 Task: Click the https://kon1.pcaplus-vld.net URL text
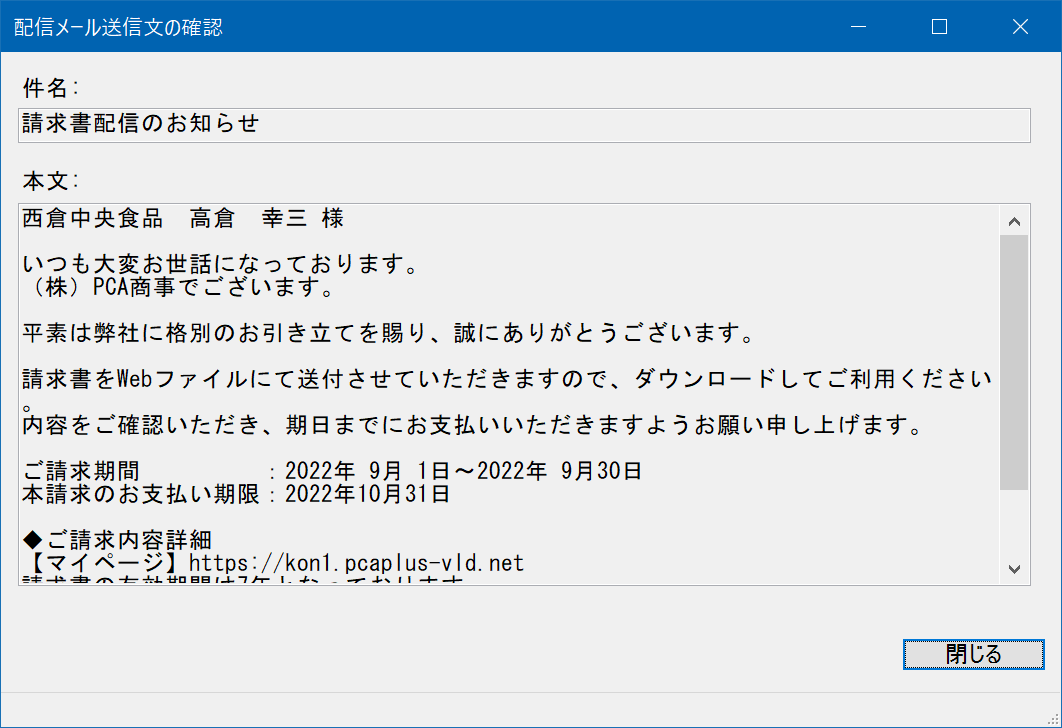(x=356, y=563)
